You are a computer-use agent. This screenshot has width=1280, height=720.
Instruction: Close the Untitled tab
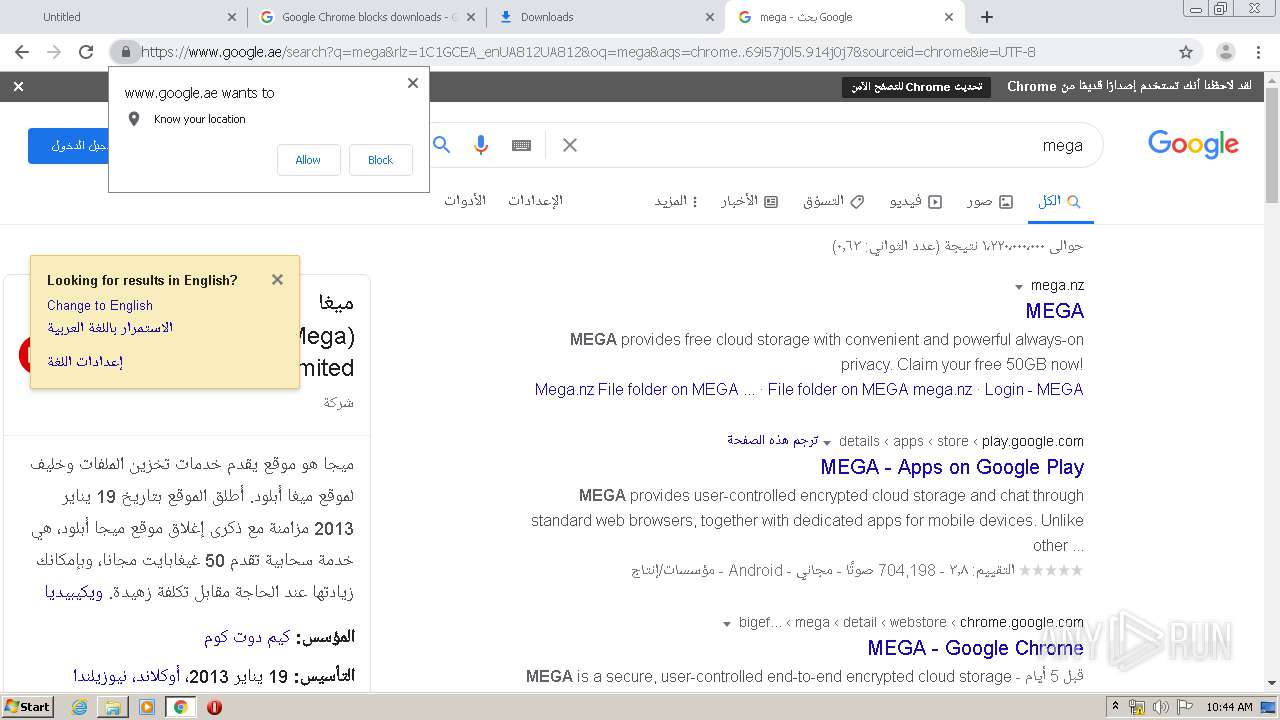[x=232, y=17]
